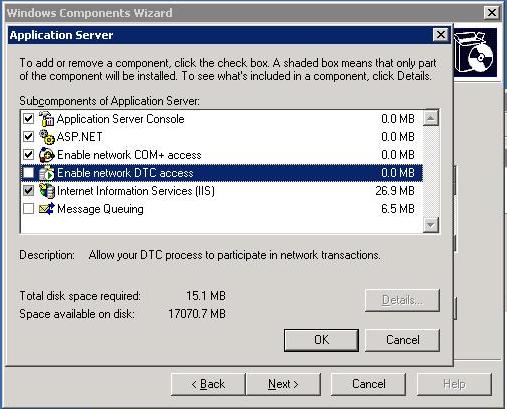Image resolution: width=507 pixels, height=409 pixels.
Task: Click the Message Queuing envelope icon
Action: pyautogui.click(x=46, y=209)
